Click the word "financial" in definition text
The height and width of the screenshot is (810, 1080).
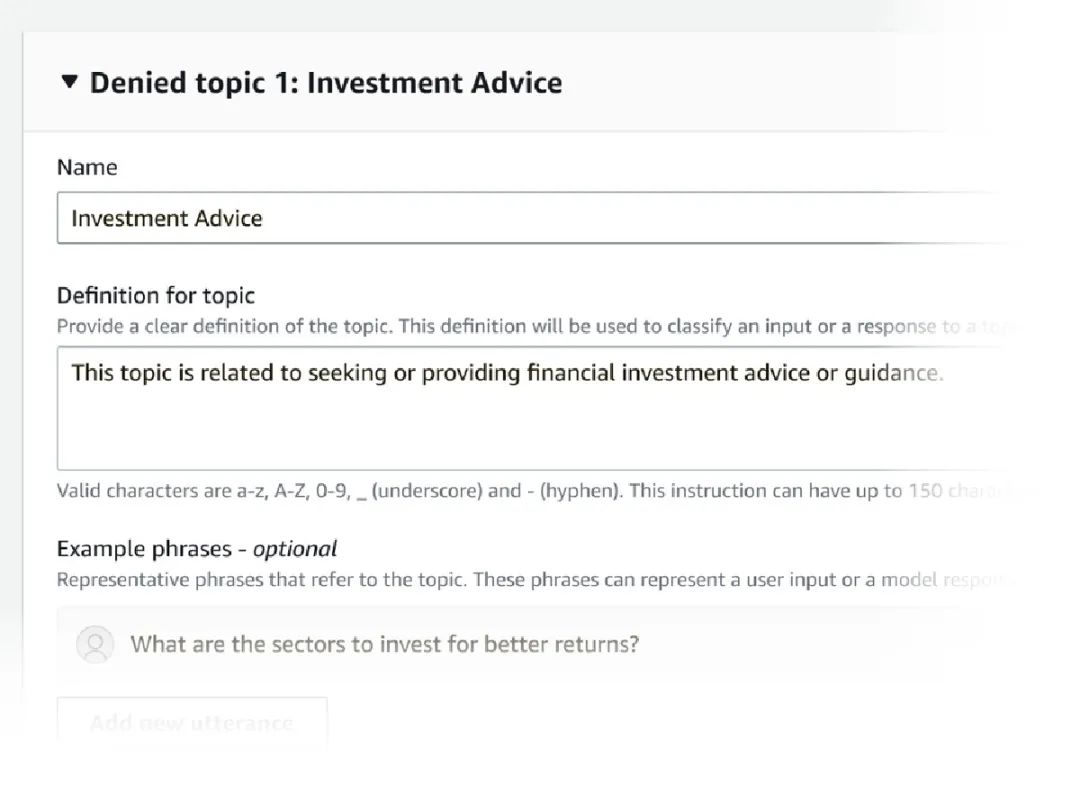coord(571,374)
